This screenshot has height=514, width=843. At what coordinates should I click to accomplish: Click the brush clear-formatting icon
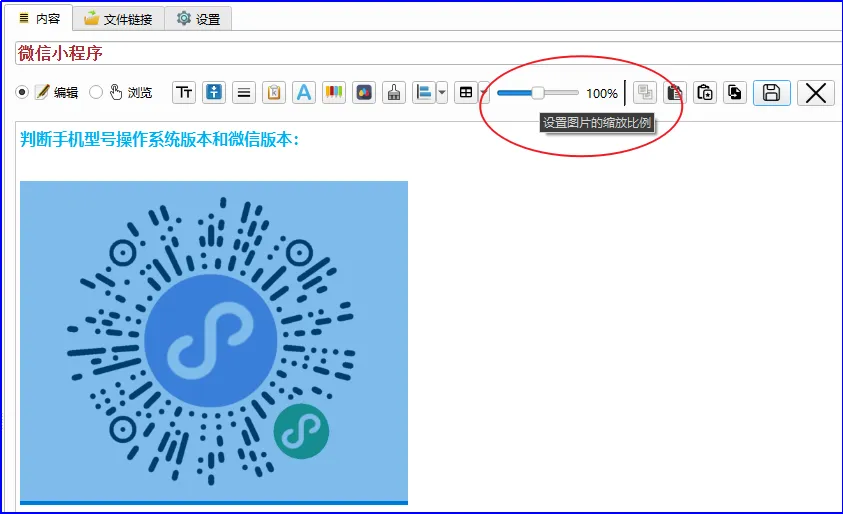[394, 92]
